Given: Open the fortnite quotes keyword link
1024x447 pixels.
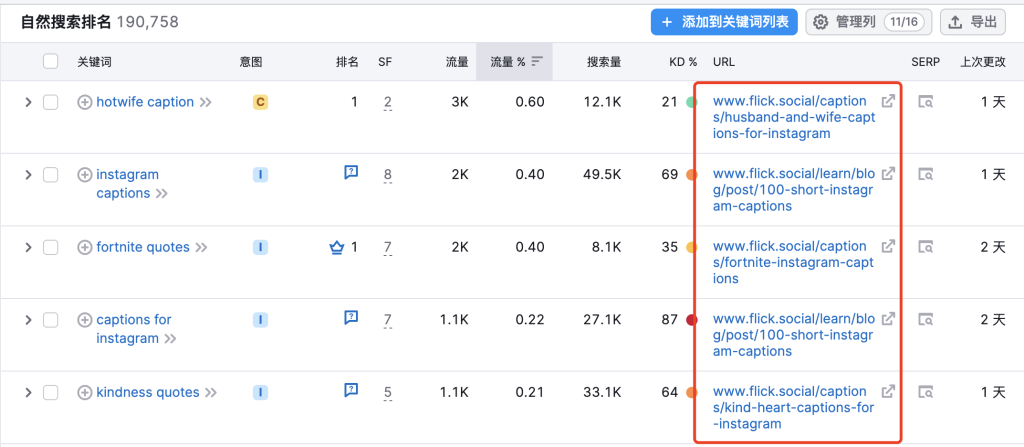Looking at the screenshot, I should (x=143, y=247).
